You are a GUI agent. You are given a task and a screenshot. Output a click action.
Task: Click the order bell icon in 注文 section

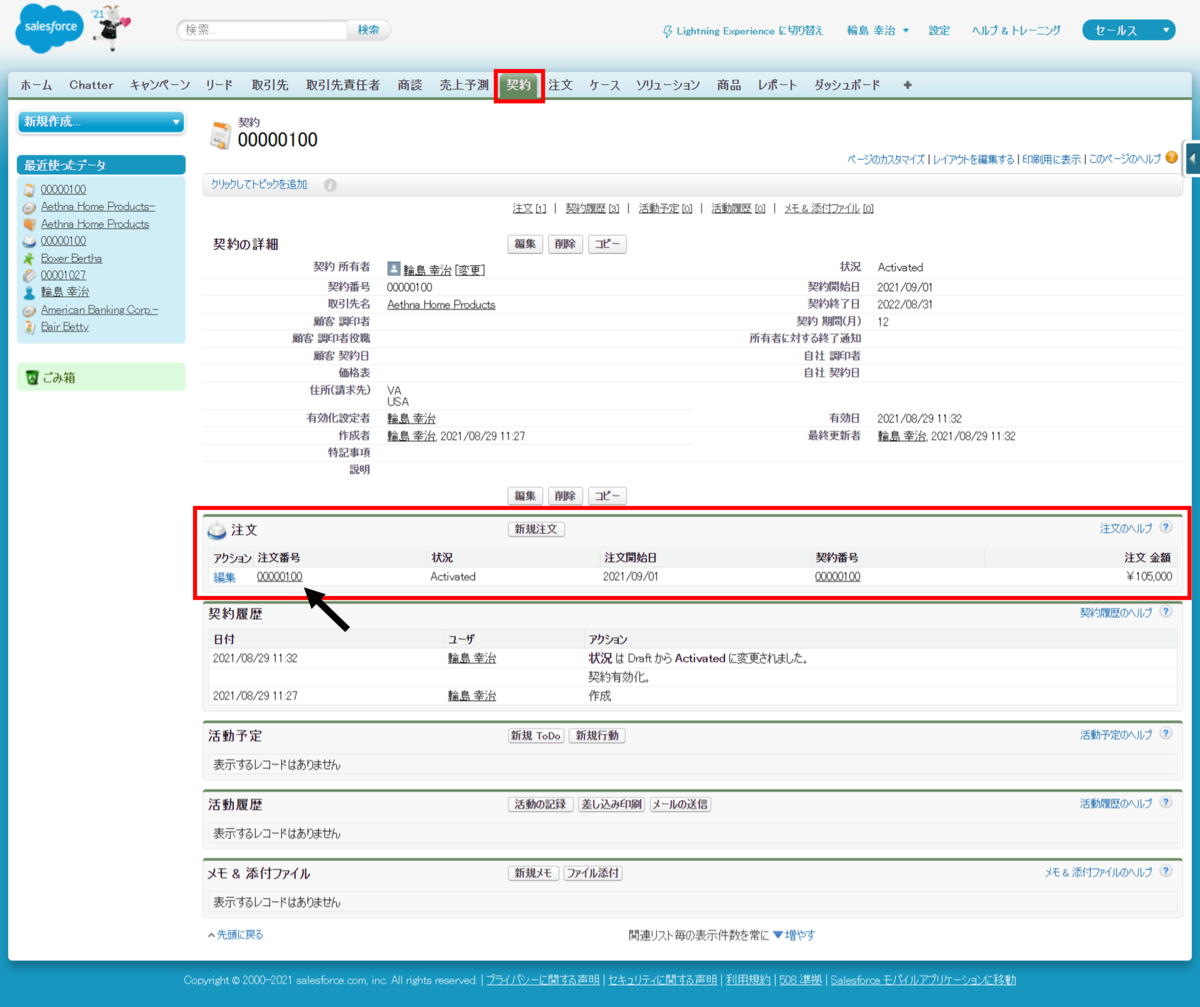pos(217,530)
